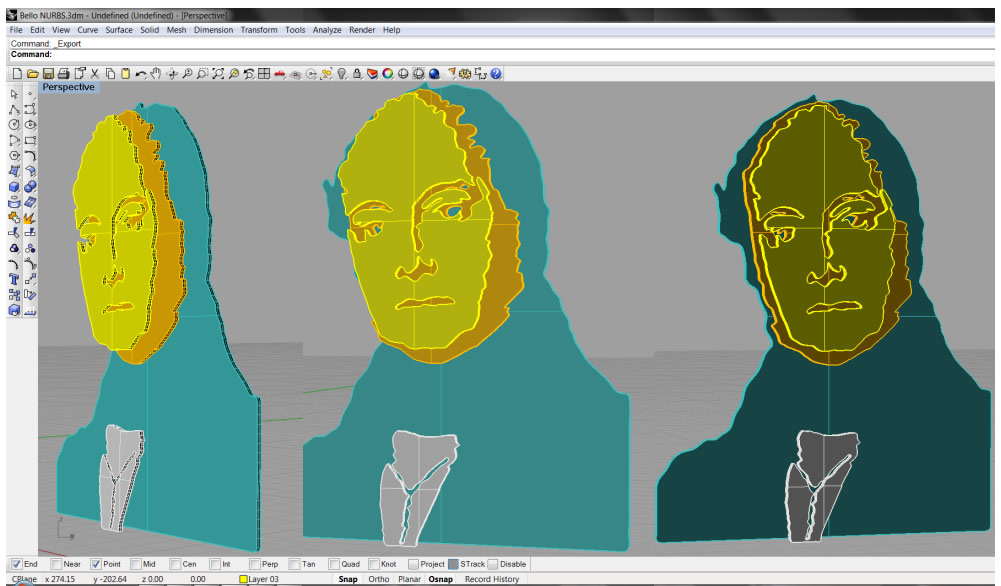1001x586 pixels.
Task: Open the Solid menu
Action: tap(149, 30)
